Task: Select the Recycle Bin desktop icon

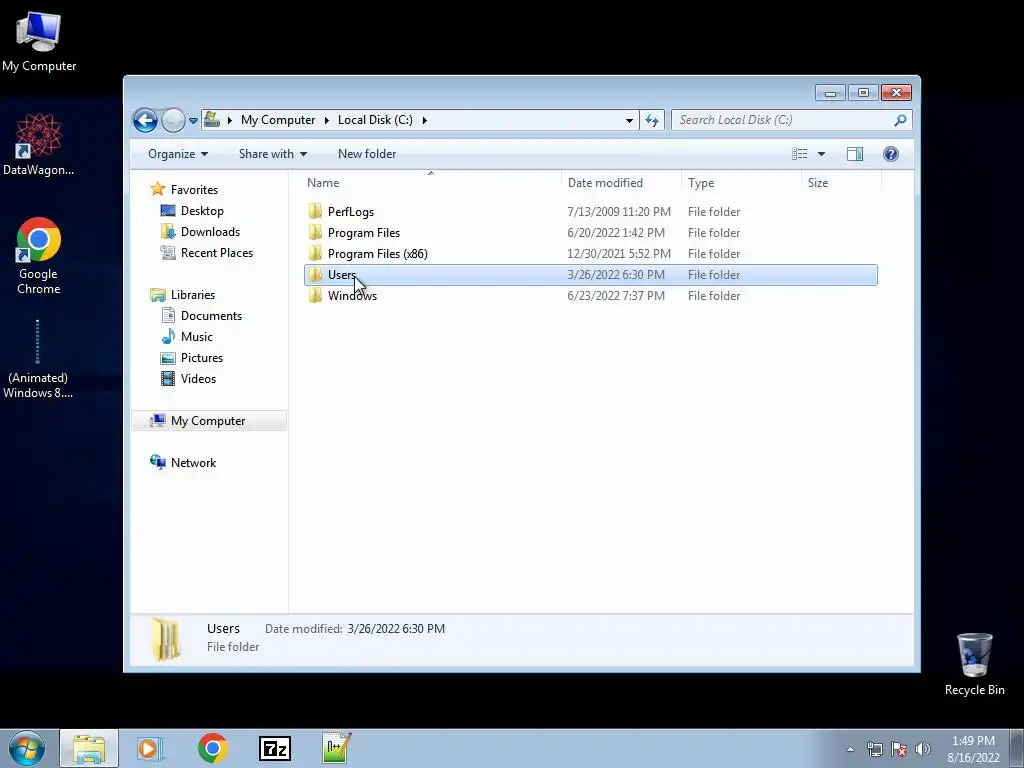Action: click(974, 665)
